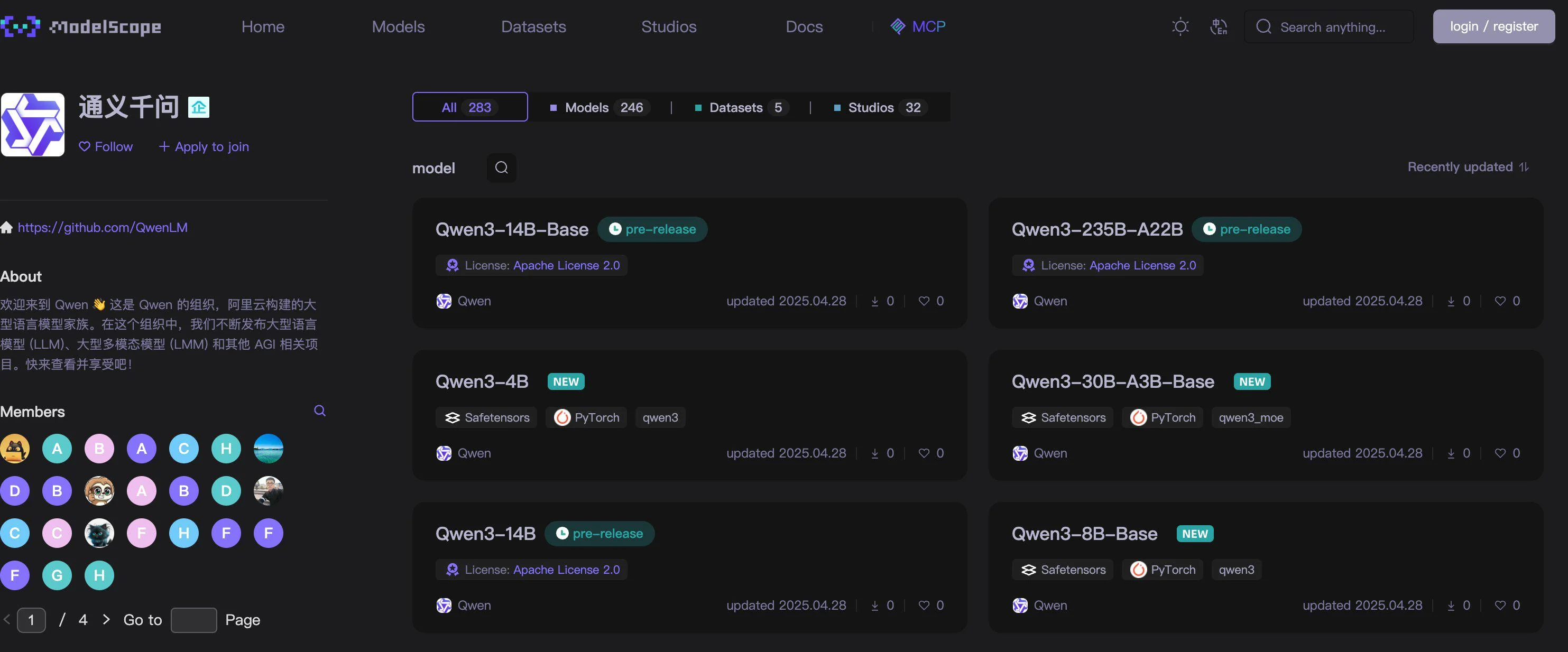Image resolution: width=1568 pixels, height=652 pixels.
Task: Follow the 通义千问 organization
Action: click(105, 146)
